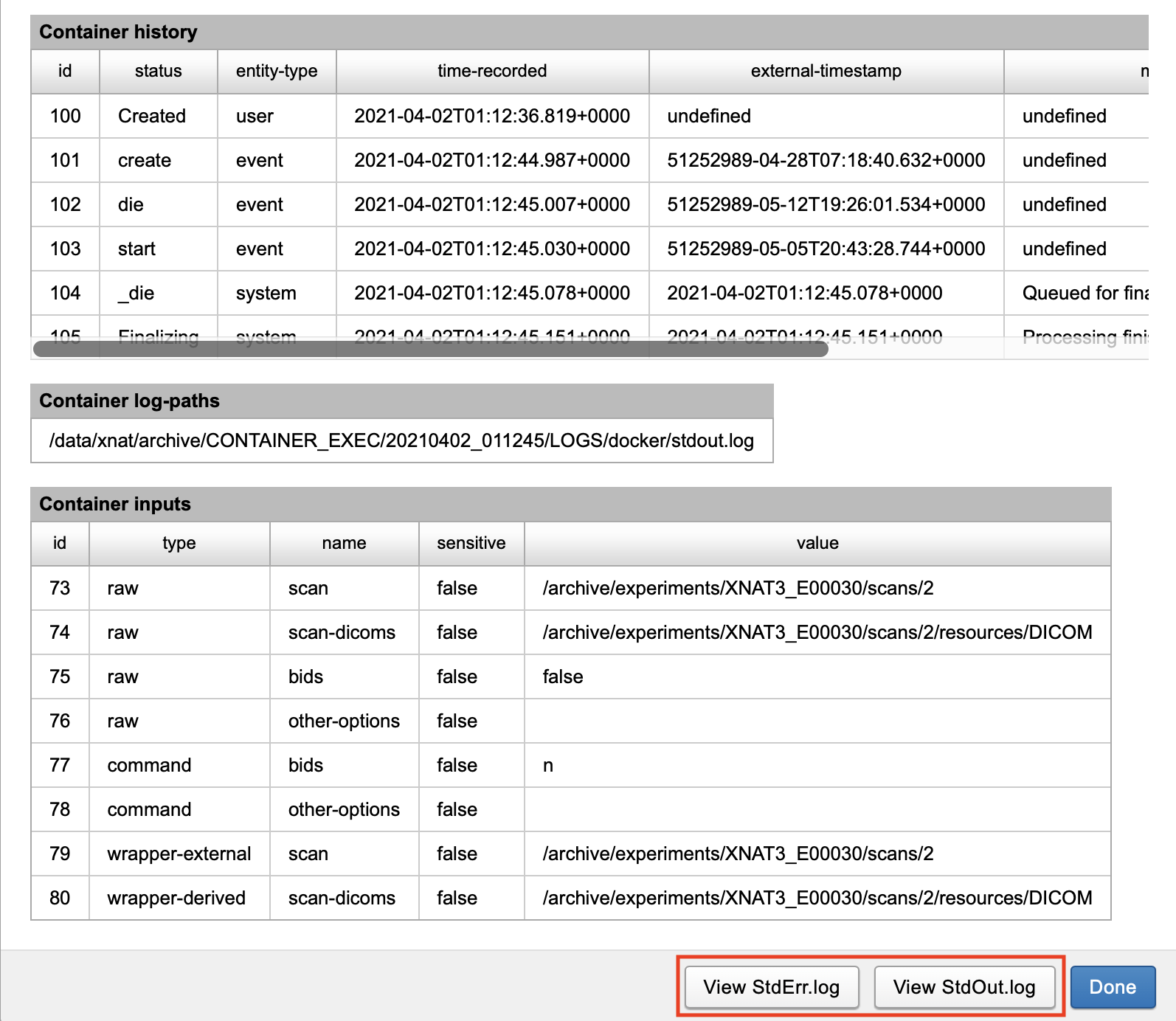Click the status column header in history

pyautogui.click(x=158, y=71)
